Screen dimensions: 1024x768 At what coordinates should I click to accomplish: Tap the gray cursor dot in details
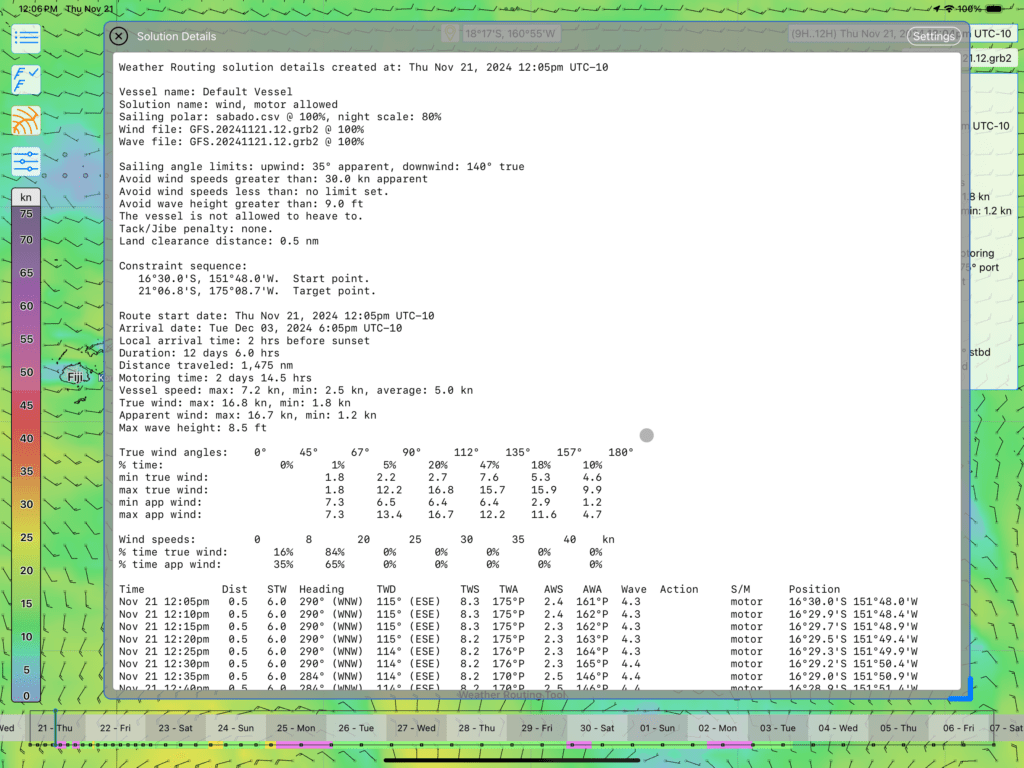[x=647, y=435]
